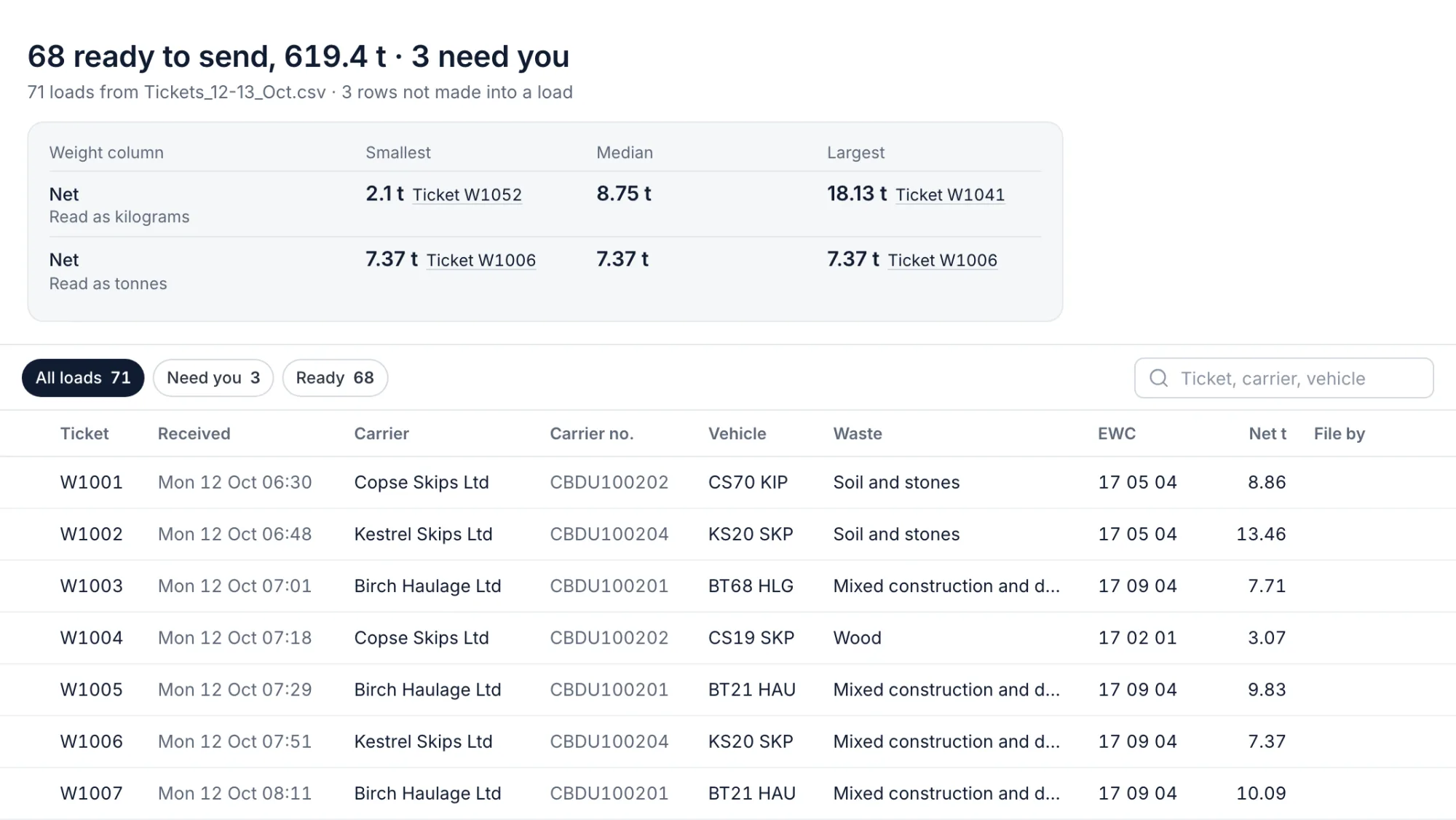Viewport: 1456px width, 820px height.
Task: Click Birch Haulage Ltd in row W1003
Action: pyautogui.click(x=428, y=586)
